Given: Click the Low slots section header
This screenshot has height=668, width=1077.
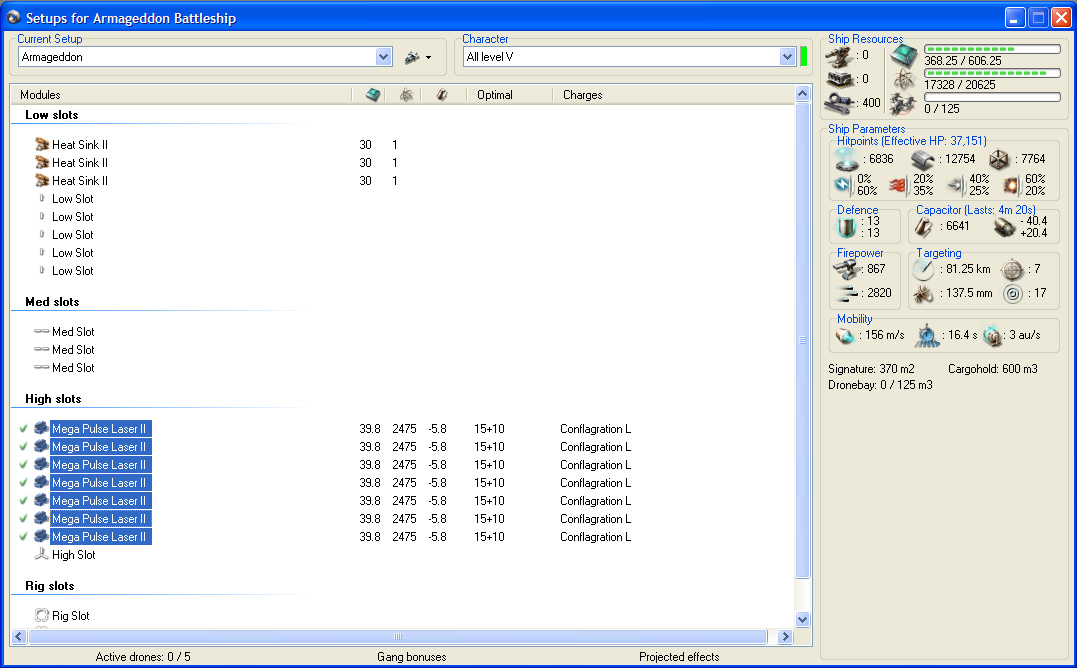Looking at the screenshot, I should pos(52,115).
